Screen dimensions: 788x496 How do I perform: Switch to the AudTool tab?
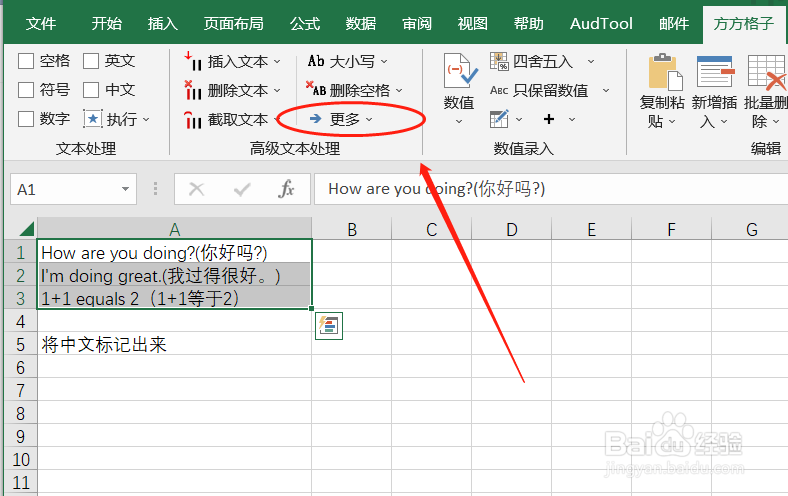601,24
